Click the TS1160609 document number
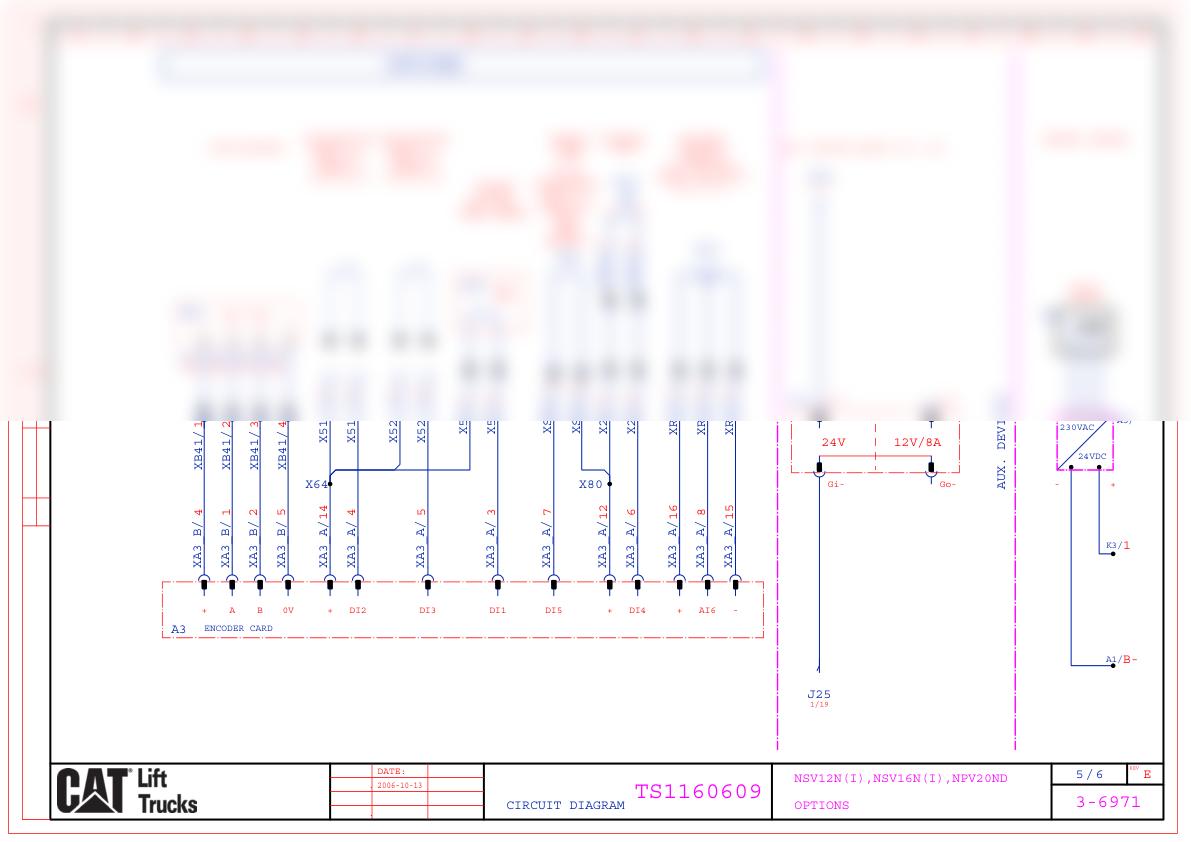Screen dimensions: 1191x842 [x=697, y=792]
